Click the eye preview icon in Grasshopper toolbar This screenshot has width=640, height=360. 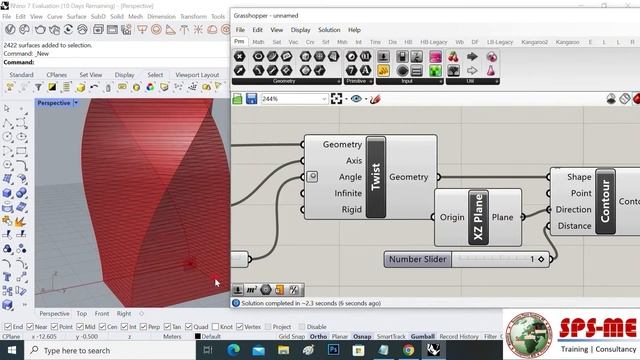[356, 99]
